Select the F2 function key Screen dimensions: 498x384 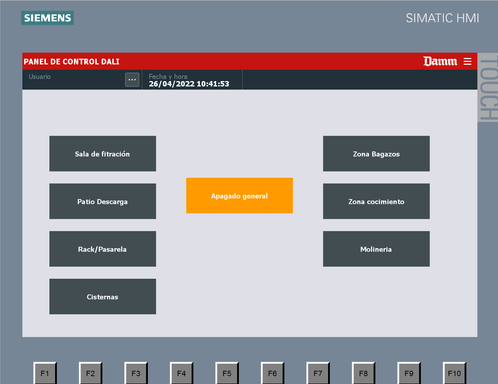tap(90, 373)
